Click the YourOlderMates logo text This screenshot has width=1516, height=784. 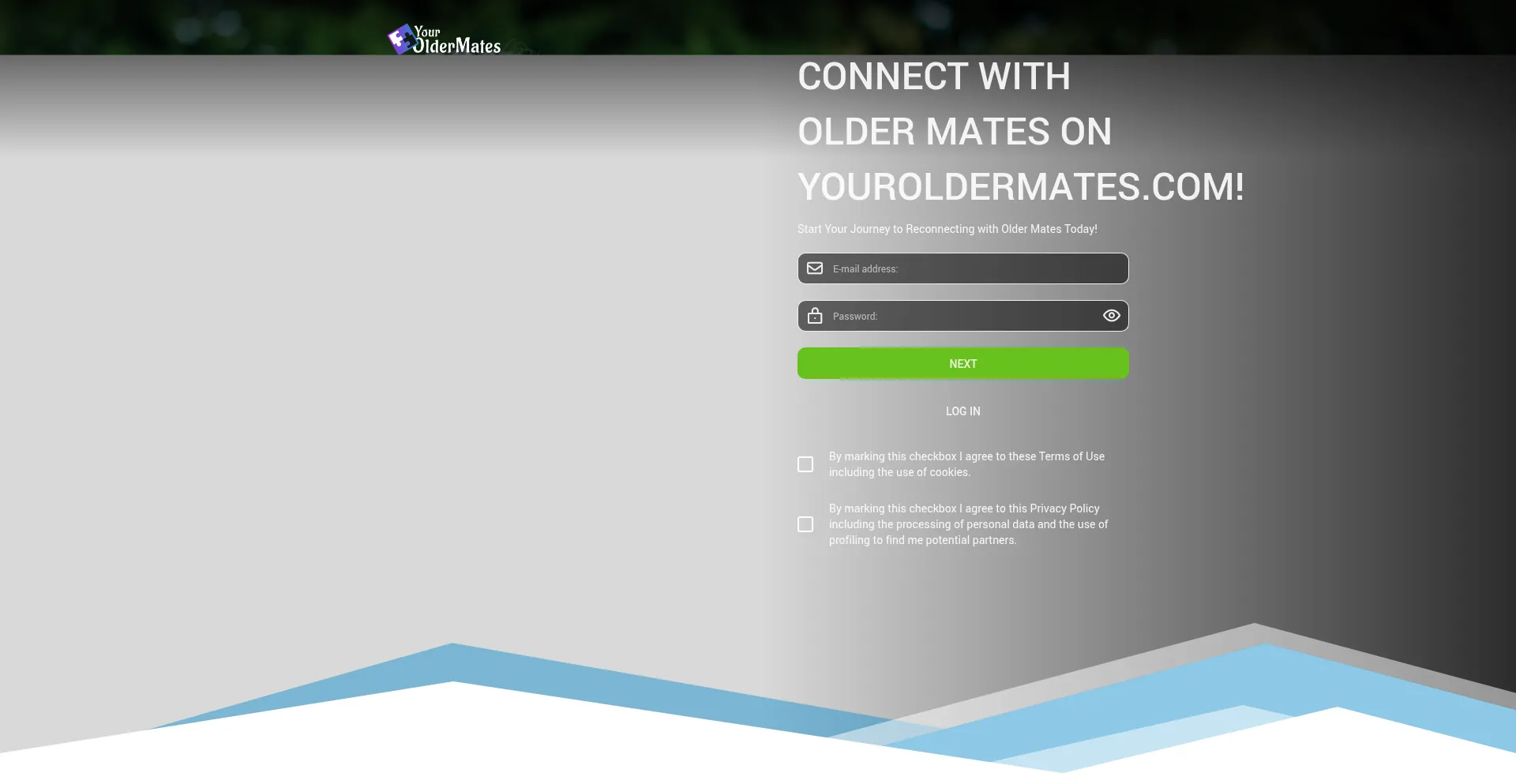pyautogui.click(x=457, y=41)
